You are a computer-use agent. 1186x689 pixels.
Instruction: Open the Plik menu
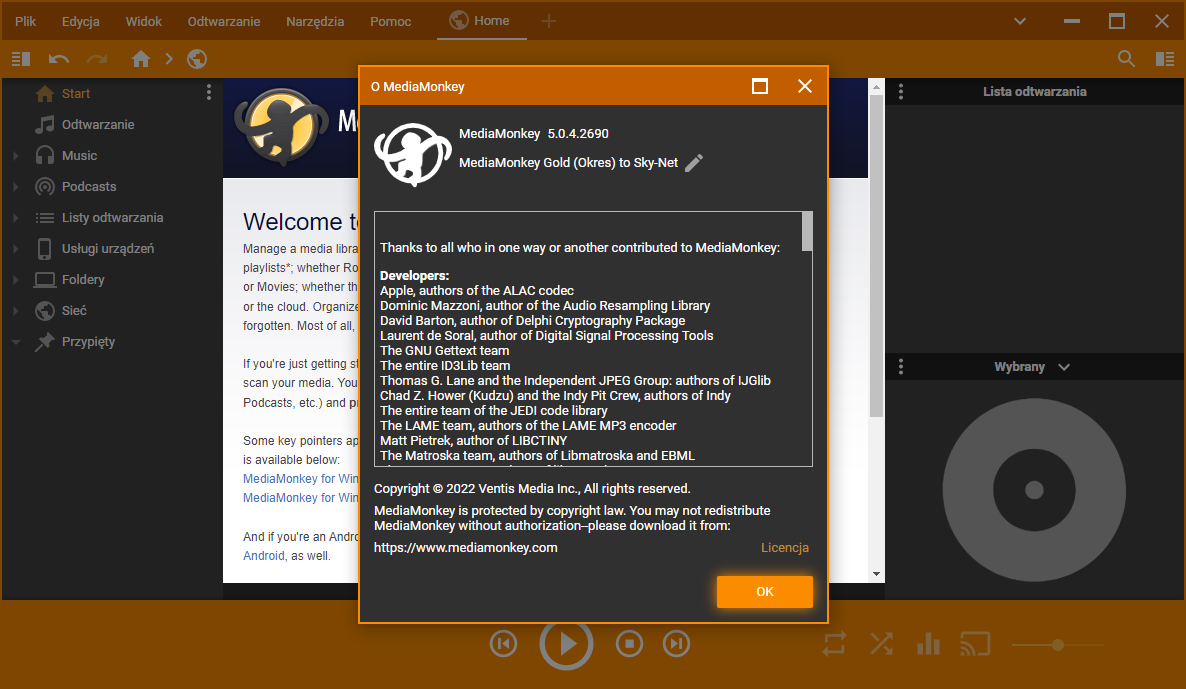(x=25, y=21)
